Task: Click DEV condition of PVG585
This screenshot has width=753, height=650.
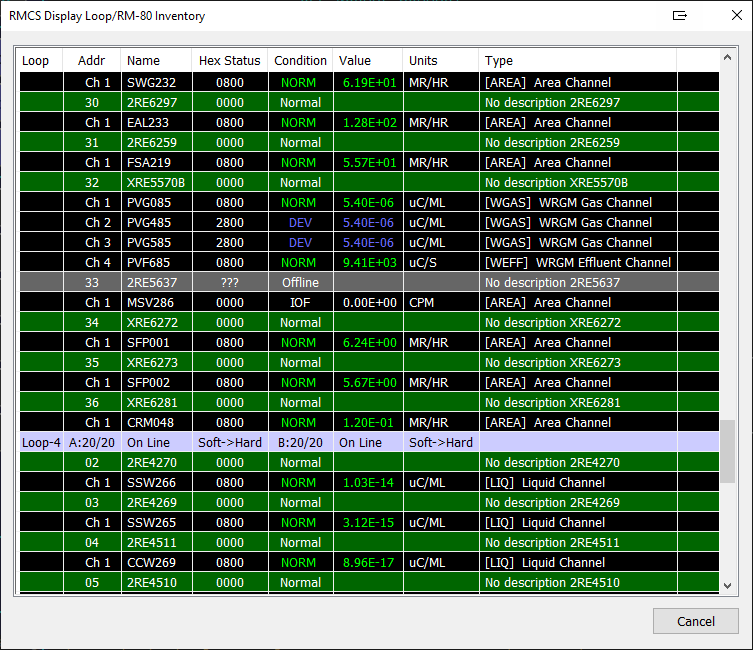Action: point(300,243)
